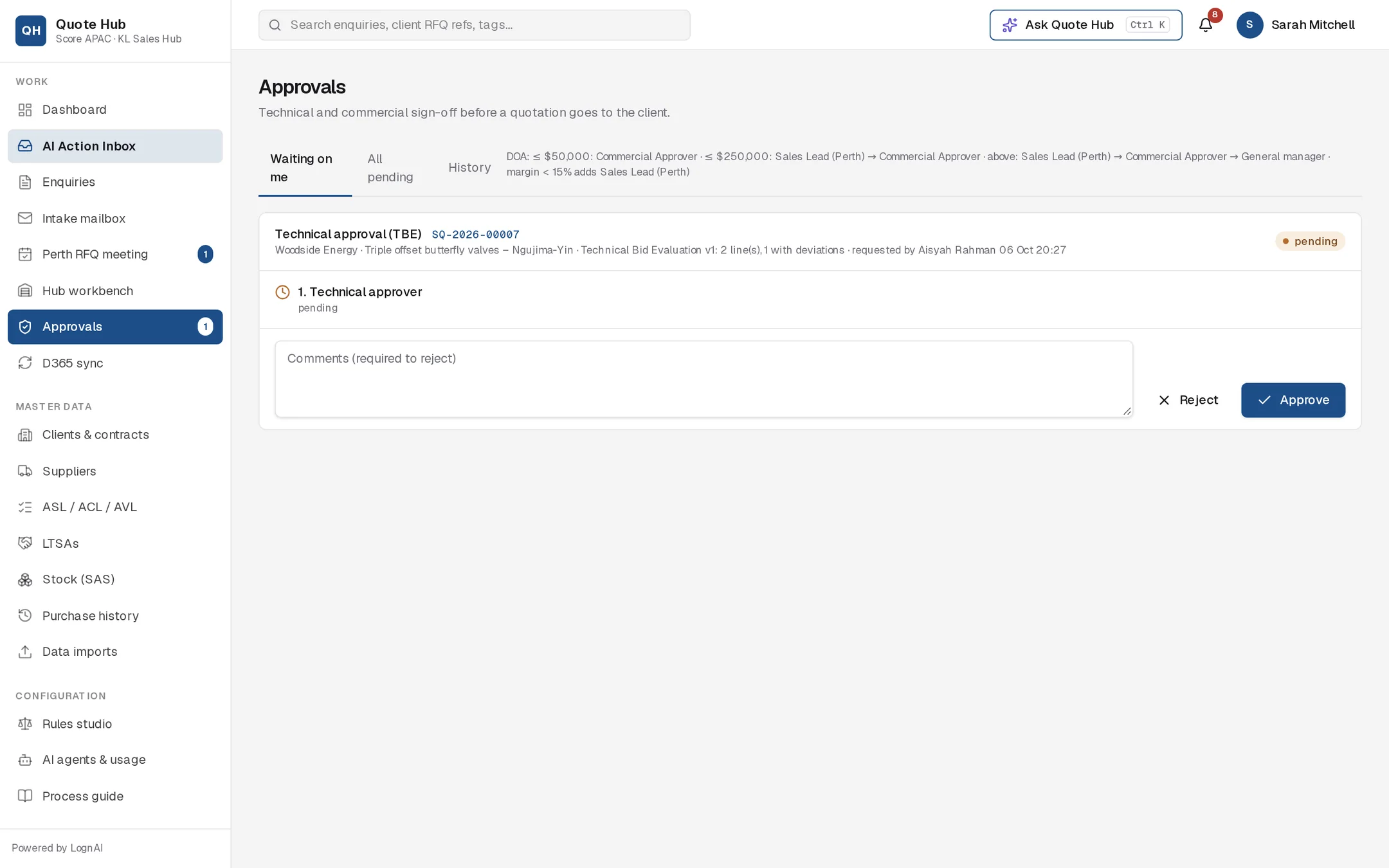This screenshot has height=868, width=1389.
Task: Click the Suppliers truck icon
Action: pyautogui.click(x=25, y=471)
